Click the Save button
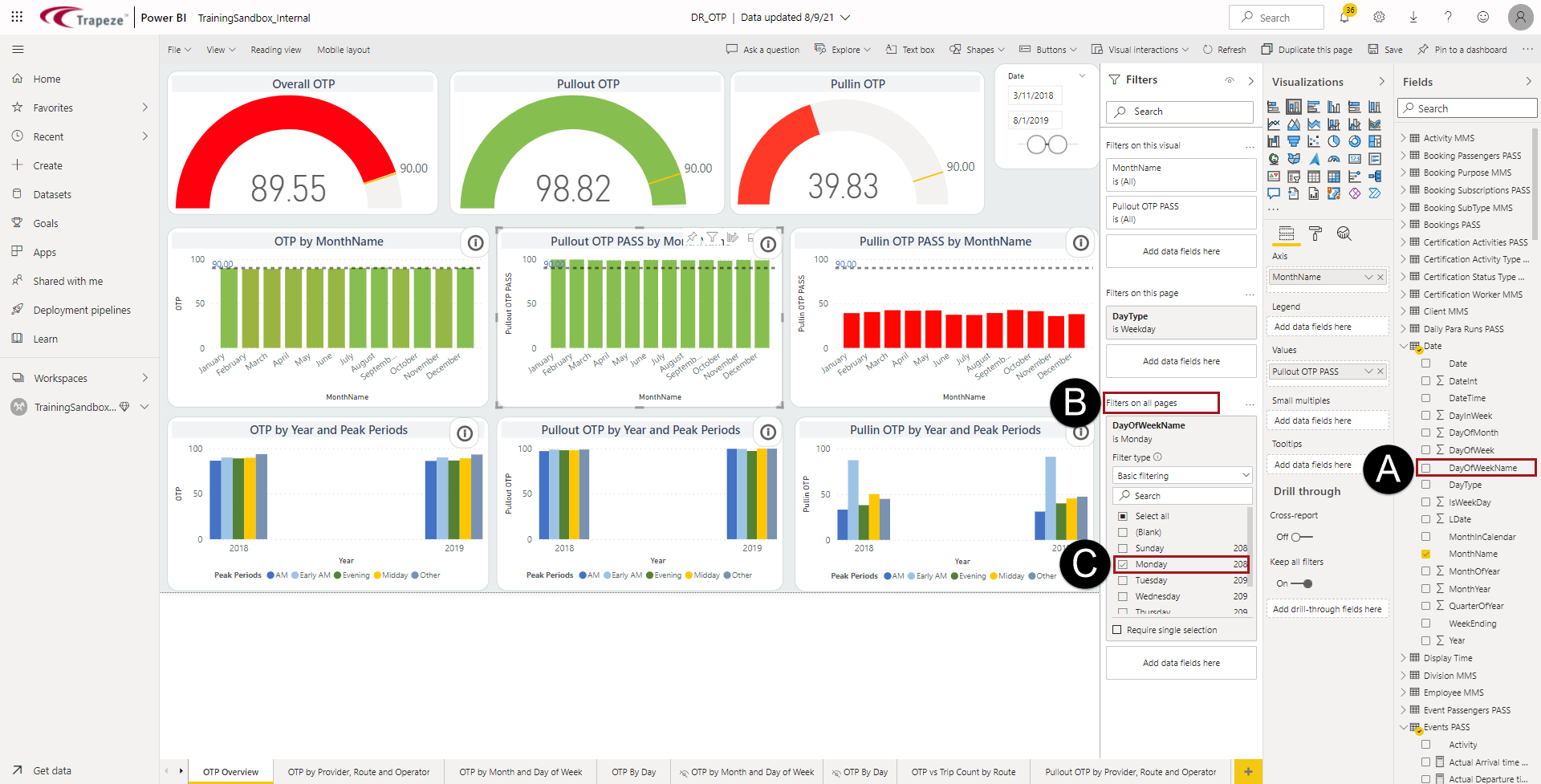This screenshot has width=1541, height=784. coord(1385,50)
